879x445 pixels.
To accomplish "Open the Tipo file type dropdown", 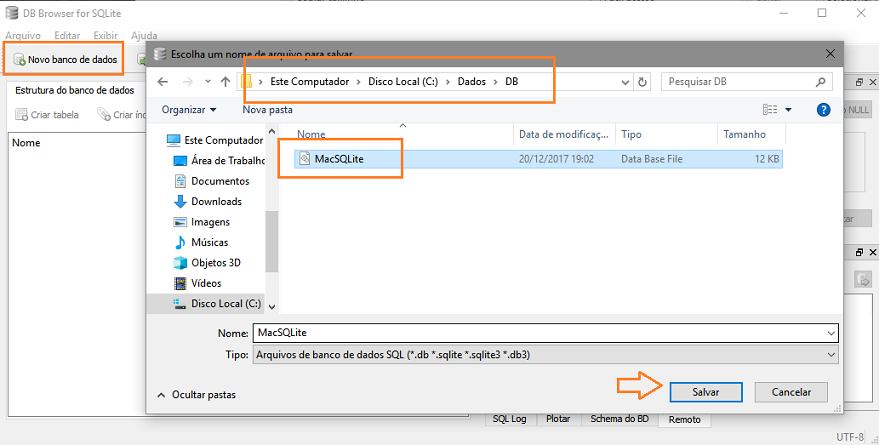I will click(x=545, y=355).
